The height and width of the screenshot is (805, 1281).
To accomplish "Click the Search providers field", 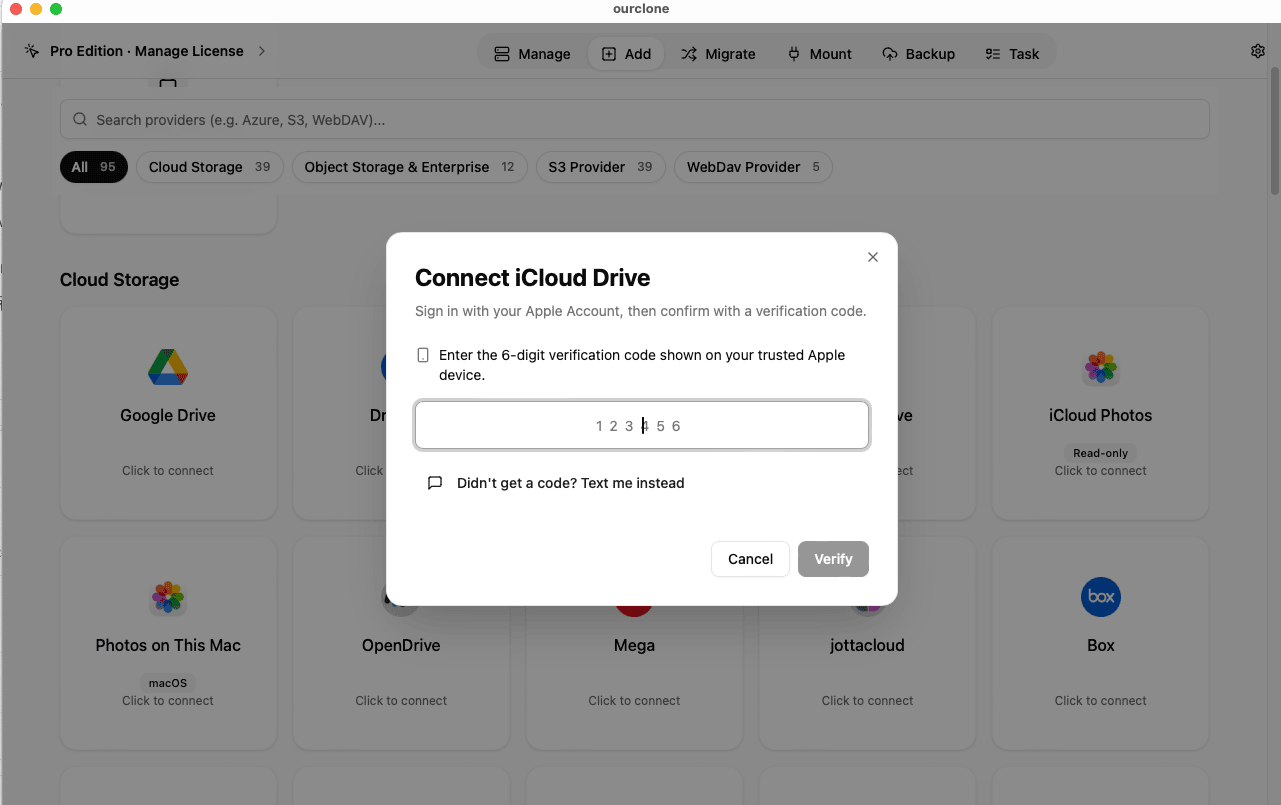I will click(x=635, y=120).
